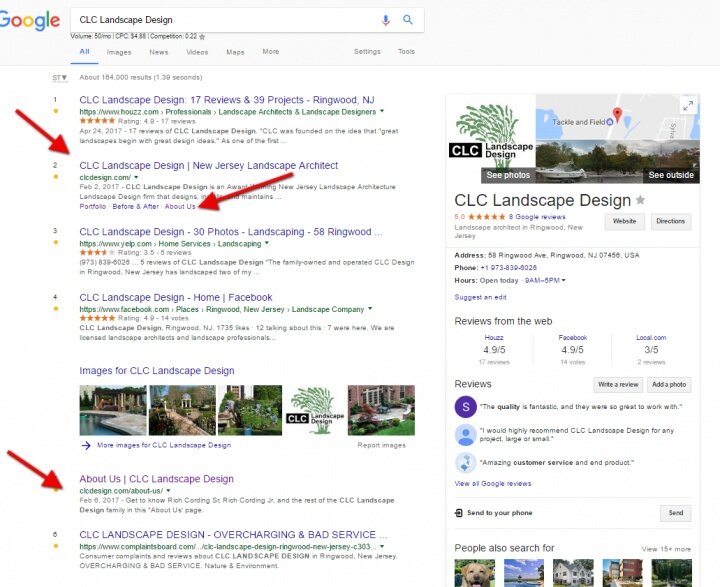Viewport: 720px width, 587px height.
Task: Click the Website button
Action: pos(624,221)
